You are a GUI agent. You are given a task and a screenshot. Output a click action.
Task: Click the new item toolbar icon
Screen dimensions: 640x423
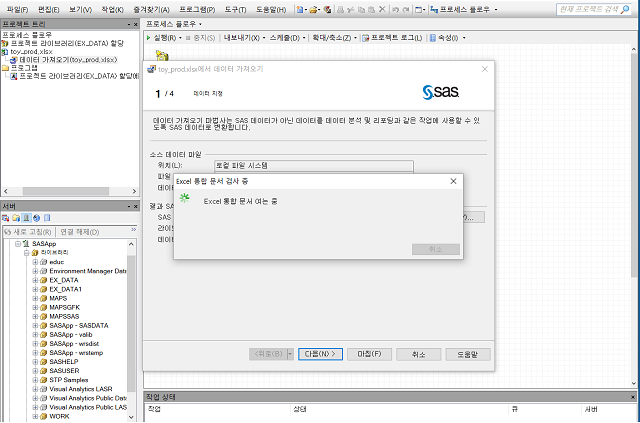tap(300, 9)
